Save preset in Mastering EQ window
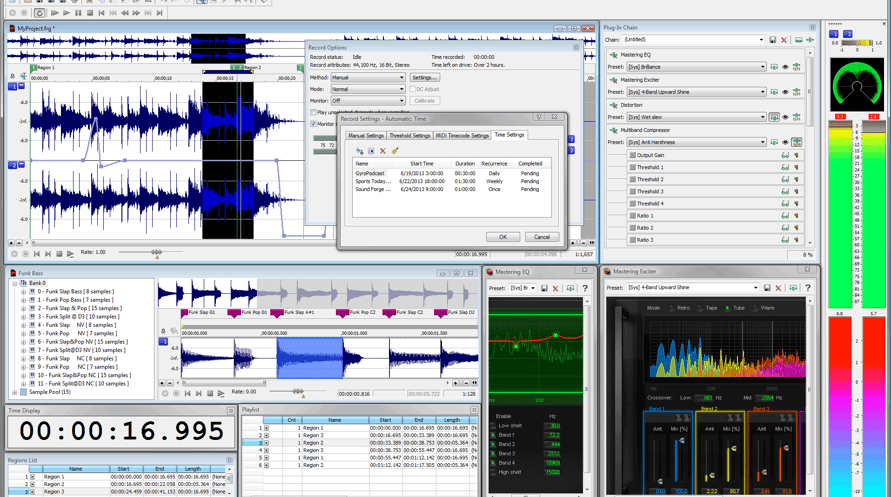Image resolution: width=891 pixels, height=497 pixels. 544,289
